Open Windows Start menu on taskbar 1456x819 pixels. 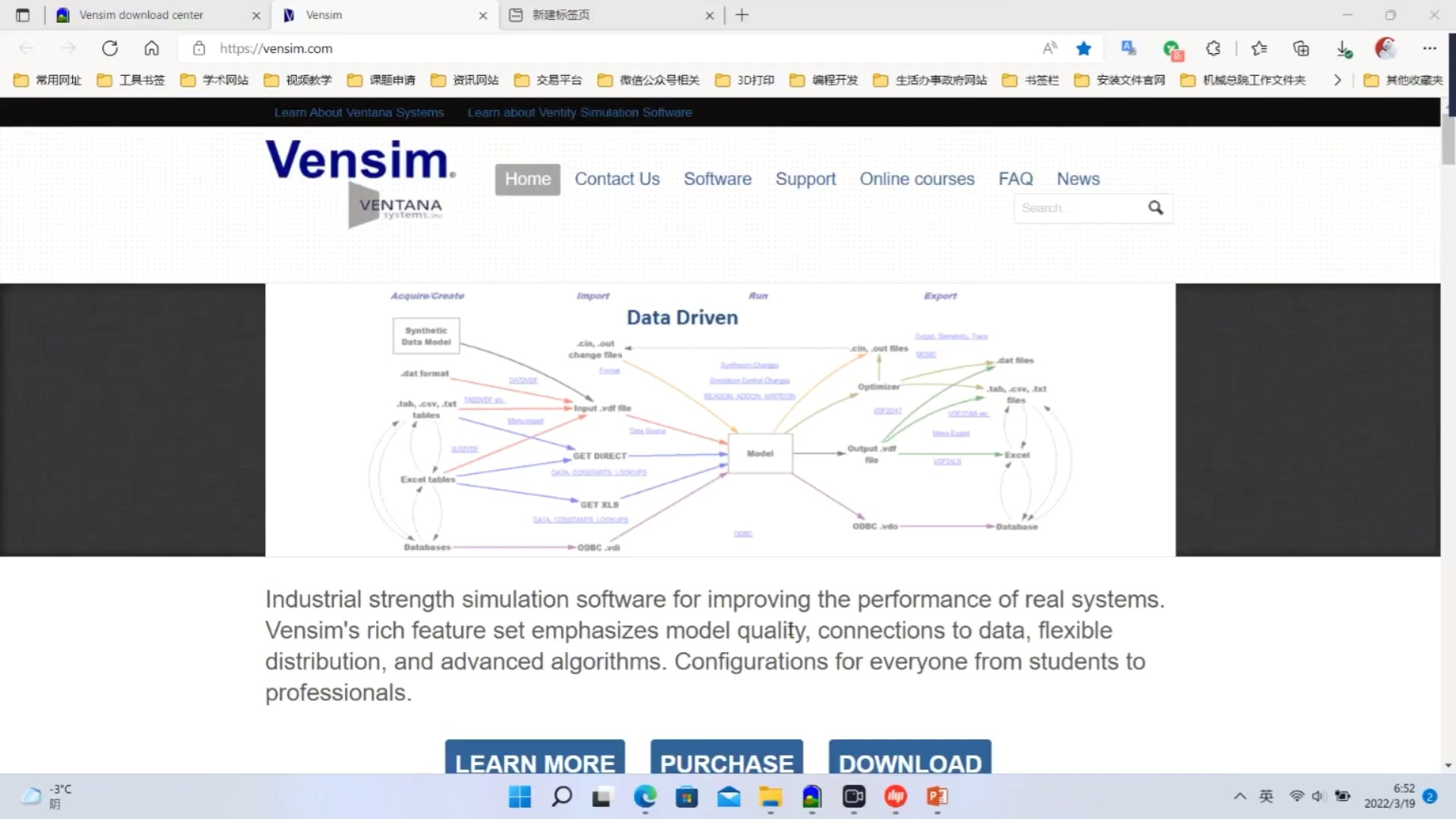point(519,796)
